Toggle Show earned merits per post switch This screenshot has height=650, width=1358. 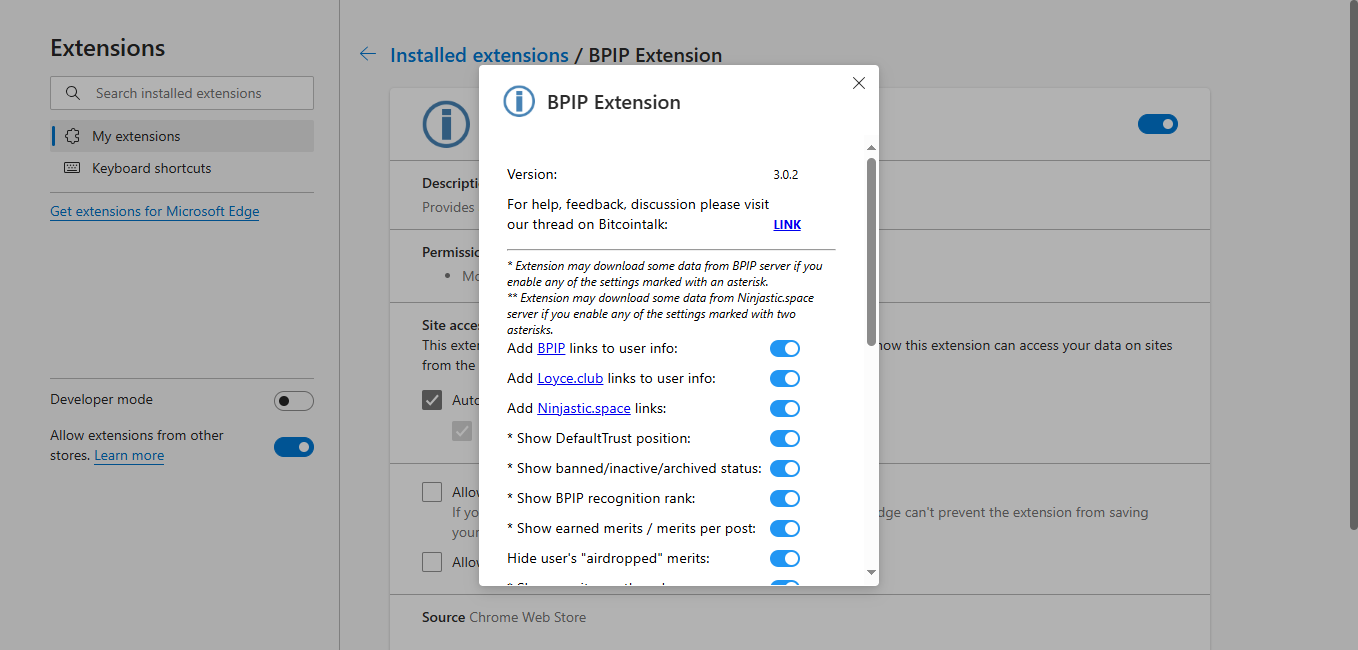coord(785,528)
